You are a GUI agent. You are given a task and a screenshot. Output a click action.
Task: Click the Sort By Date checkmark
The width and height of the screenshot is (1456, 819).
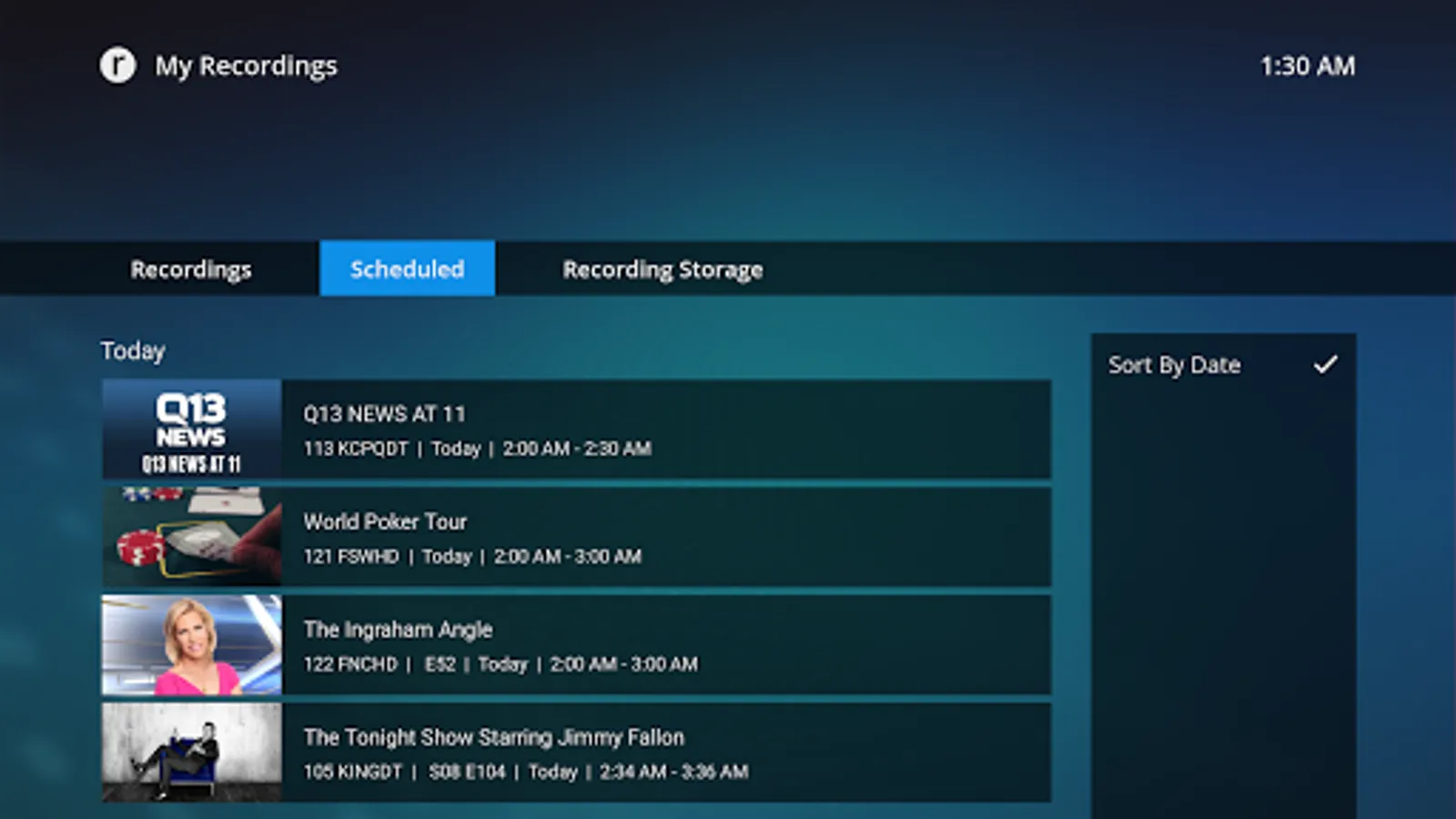tap(1325, 365)
